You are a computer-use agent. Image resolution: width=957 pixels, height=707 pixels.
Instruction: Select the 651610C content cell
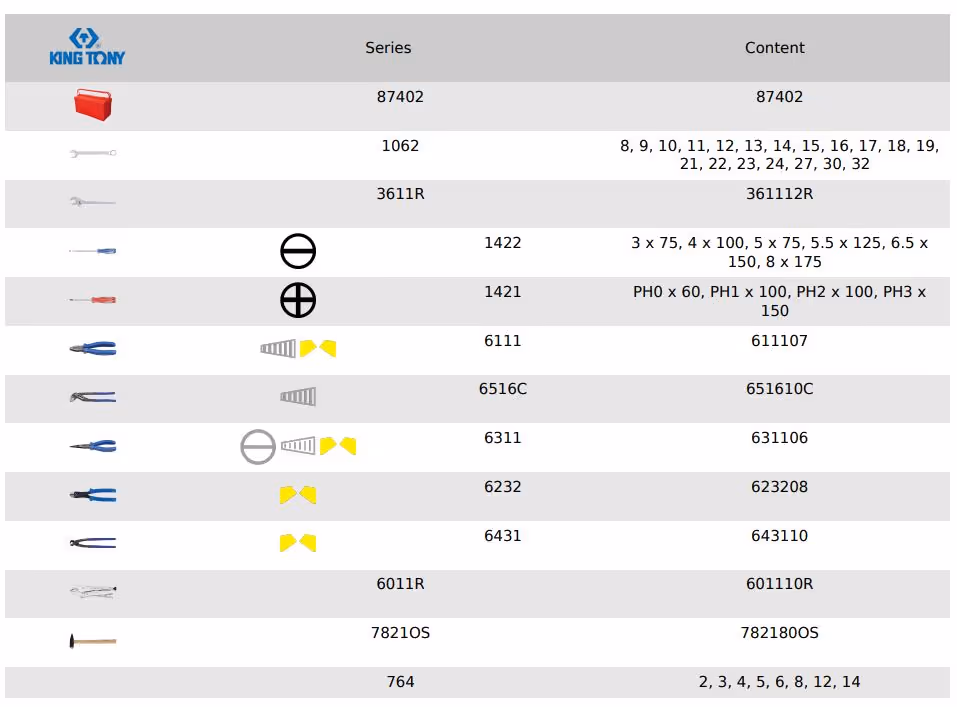(779, 389)
